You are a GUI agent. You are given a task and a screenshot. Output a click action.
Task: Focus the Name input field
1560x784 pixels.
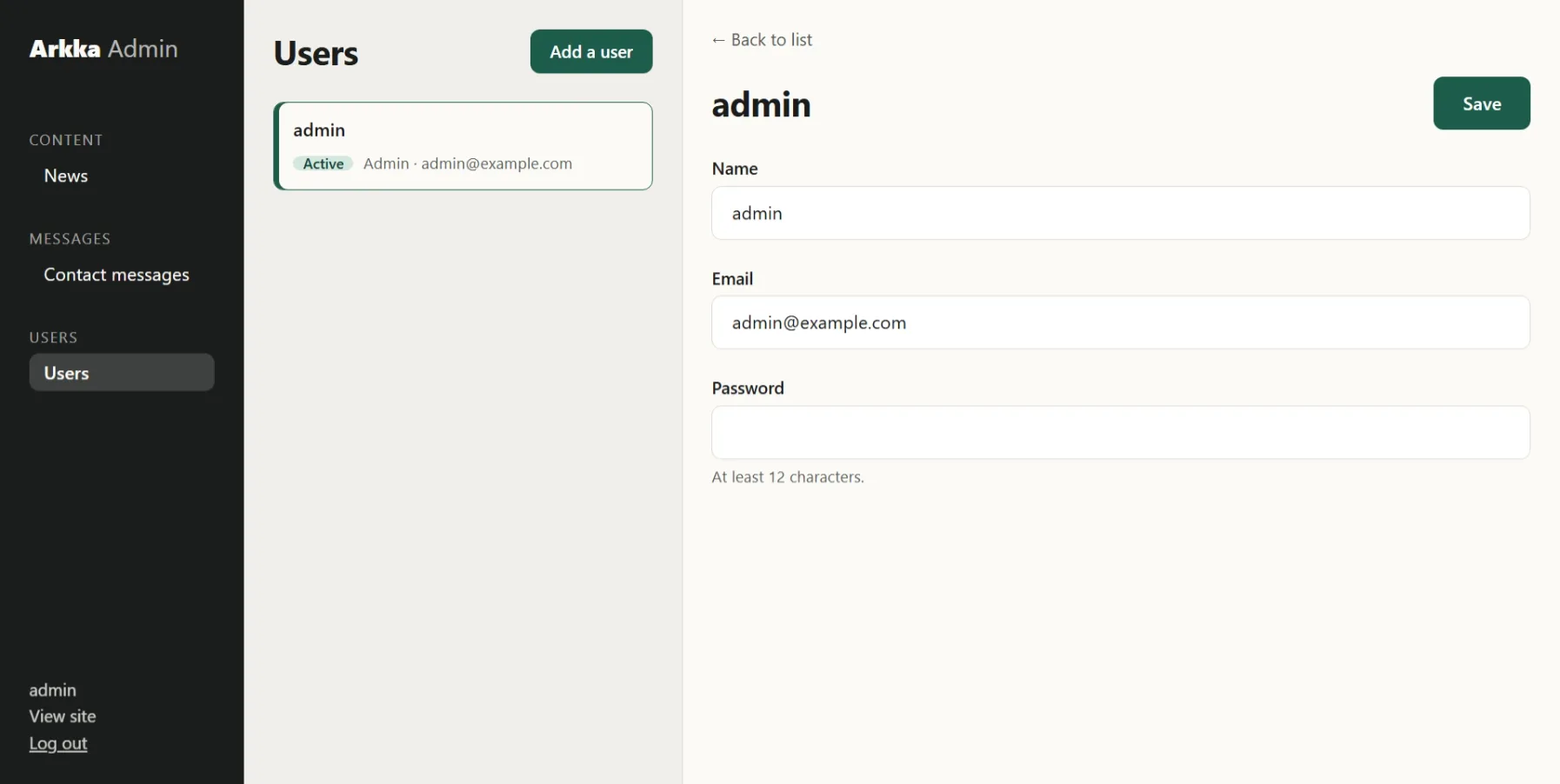(x=1120, y=213)
